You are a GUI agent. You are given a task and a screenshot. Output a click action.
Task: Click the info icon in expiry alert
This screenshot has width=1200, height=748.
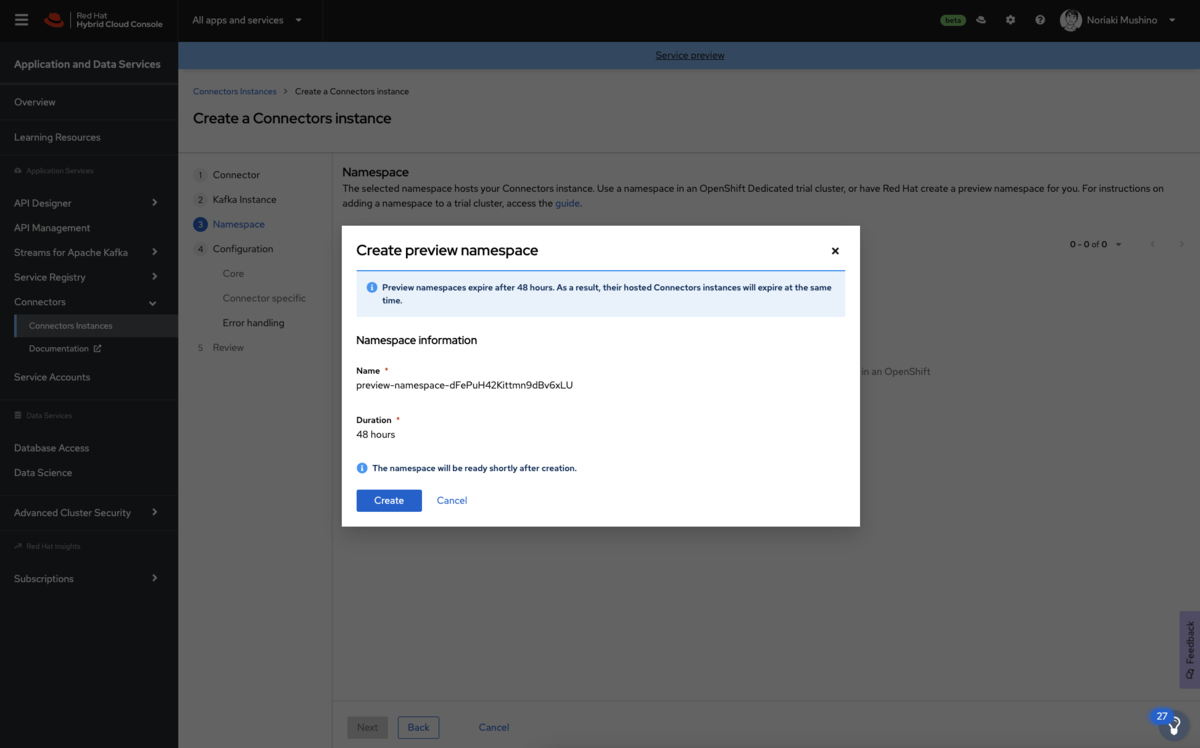pos(372,287)
